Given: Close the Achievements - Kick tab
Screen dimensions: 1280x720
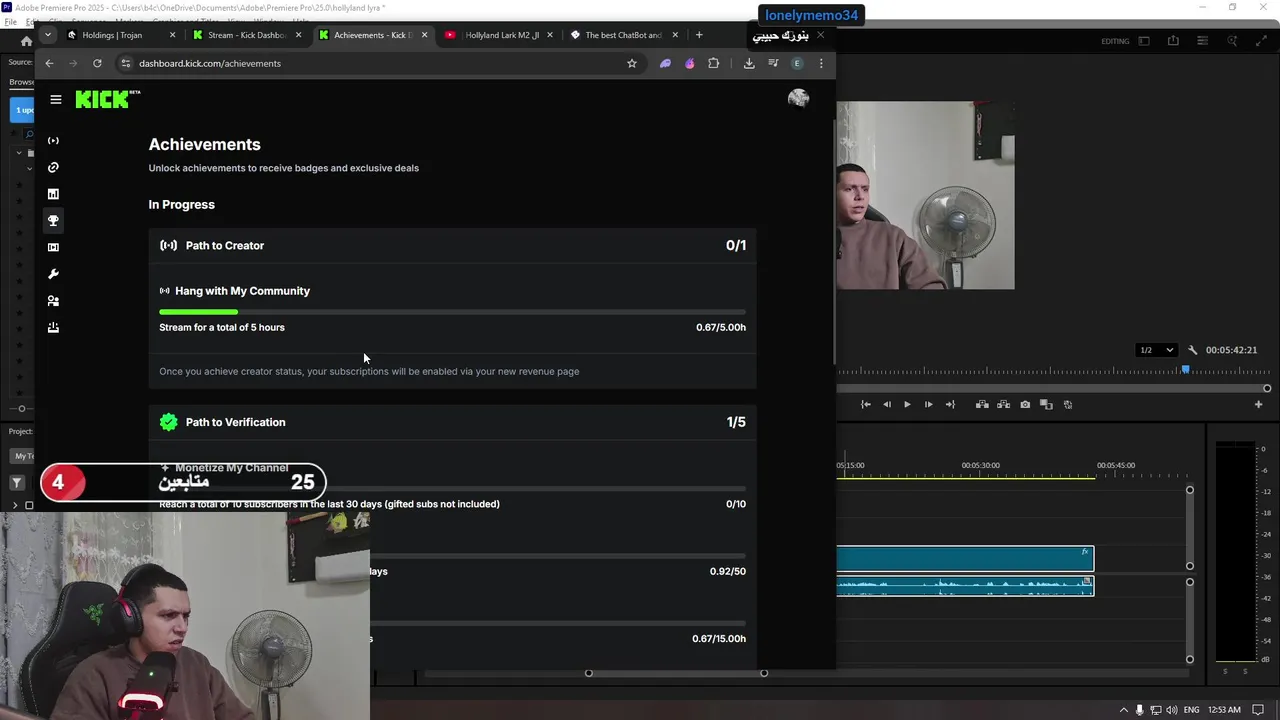Looking at the screenshot, I should coord(424,35).
